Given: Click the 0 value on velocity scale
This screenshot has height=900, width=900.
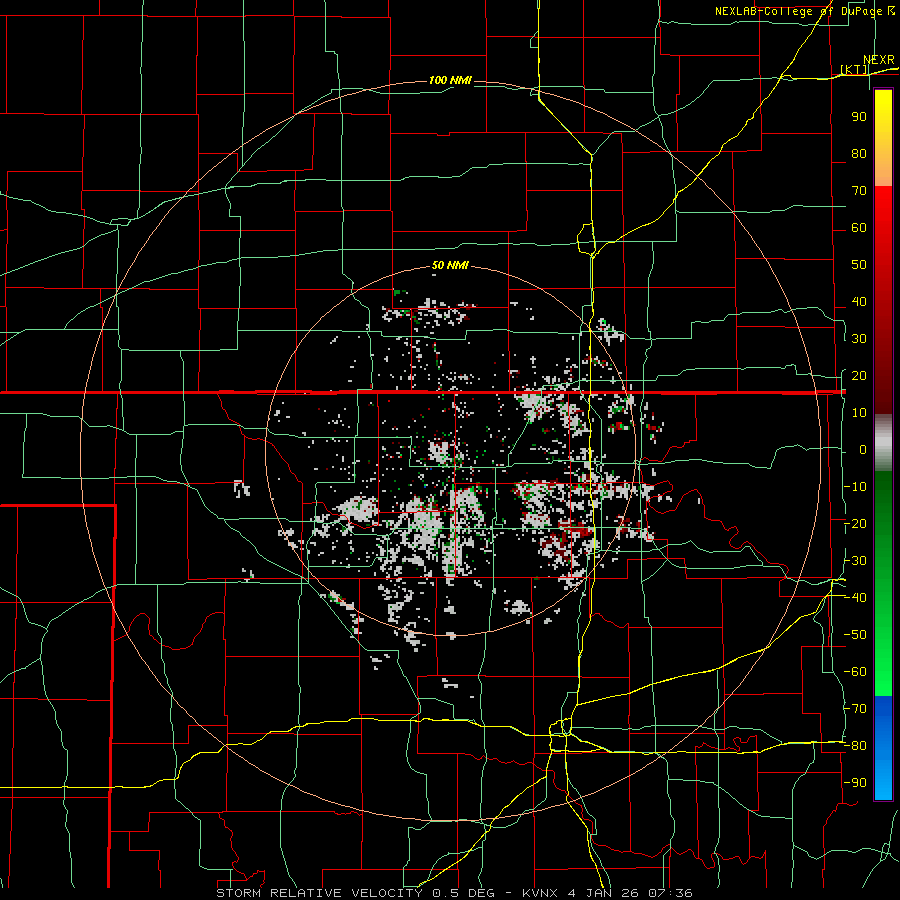Looking at the screenshot, I should tap(863, 449).
